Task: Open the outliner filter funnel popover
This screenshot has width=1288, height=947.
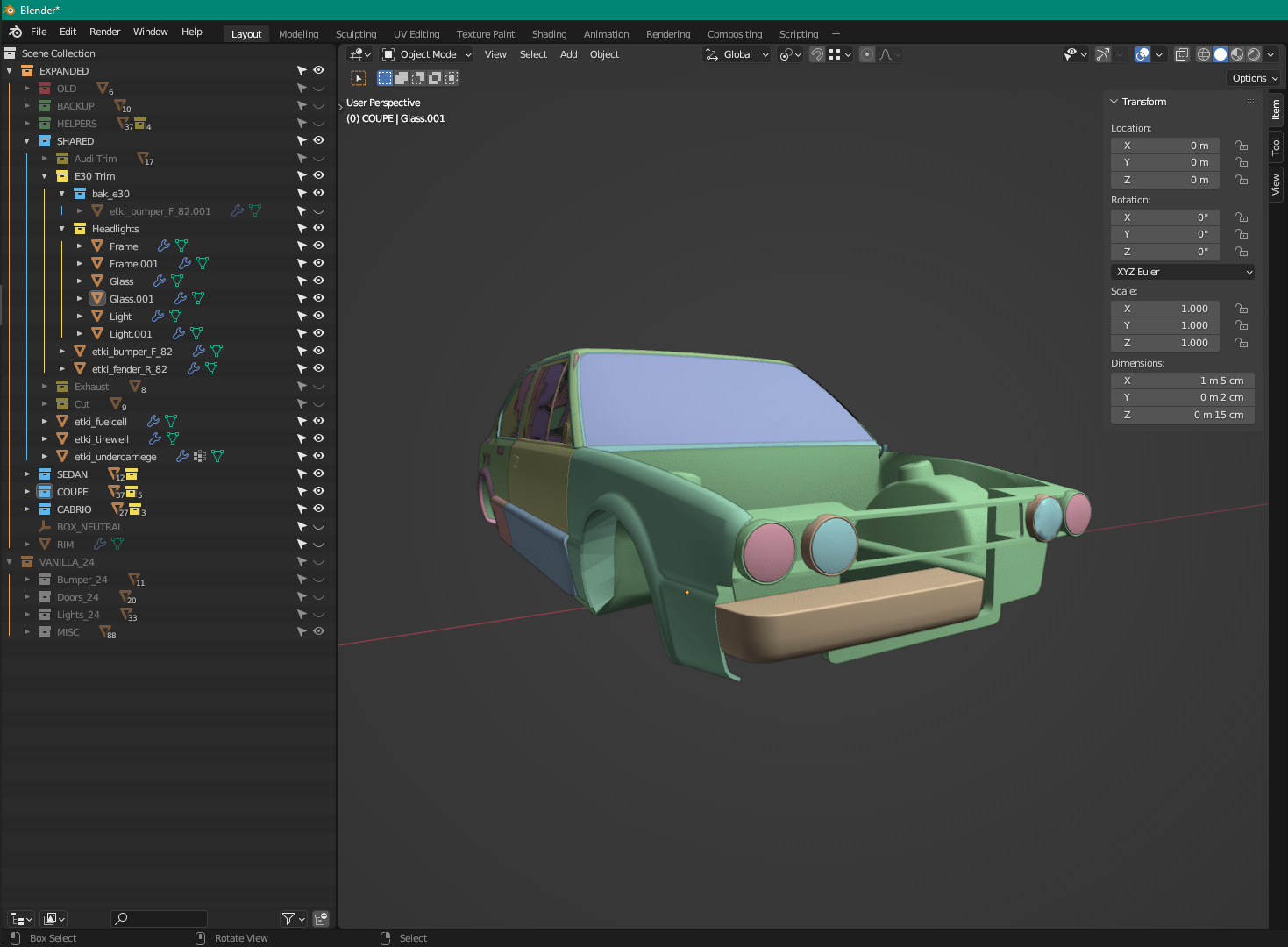Action: coord(288,918)
